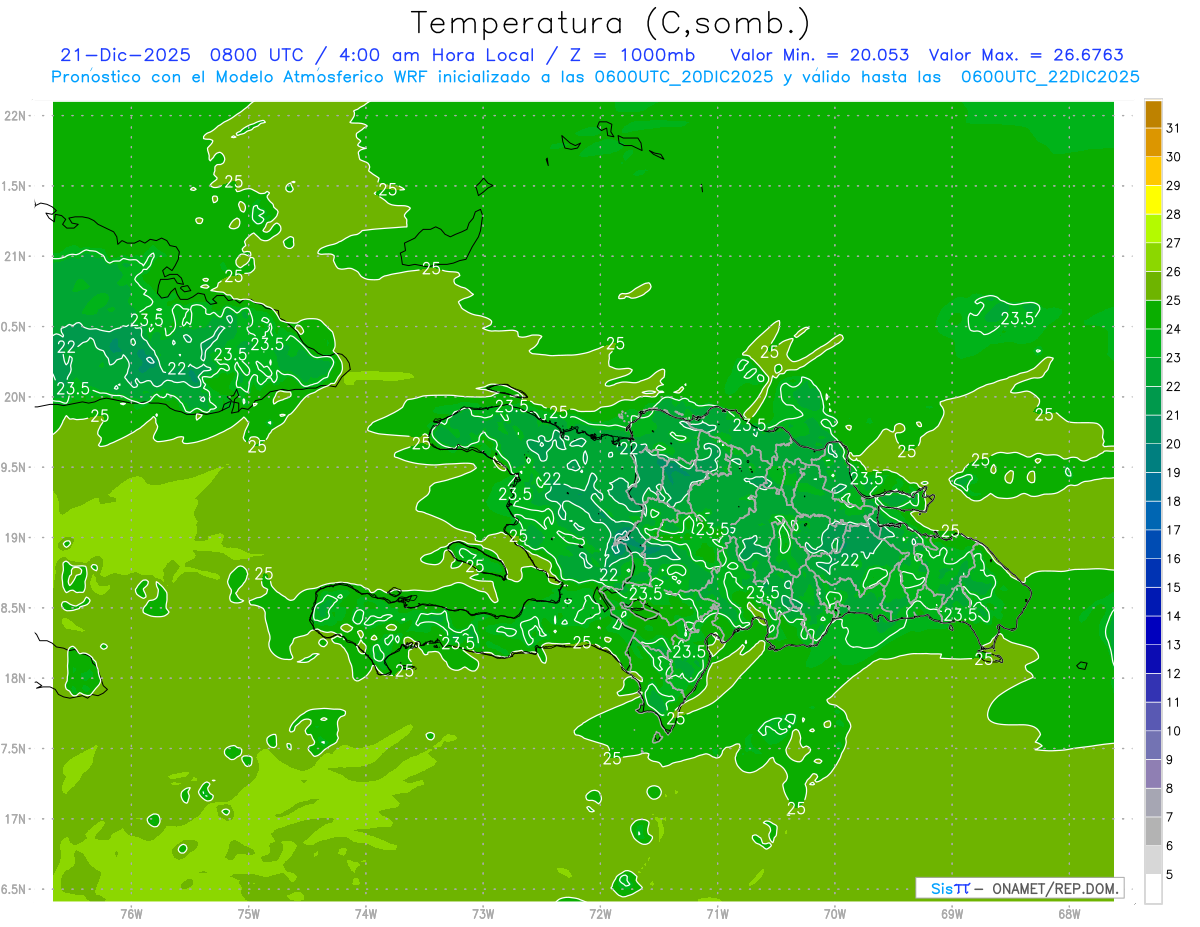Click the '1.5N' latitude label
Viewport: 1200px width, 927px height.
[15, 186]
